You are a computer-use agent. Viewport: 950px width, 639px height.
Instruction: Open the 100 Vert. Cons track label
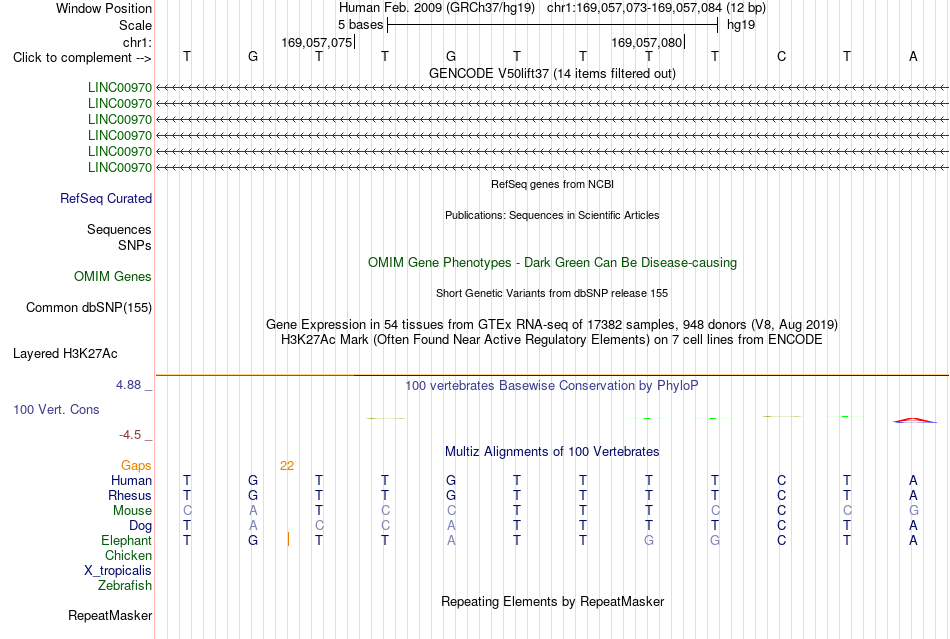pos(56,409)
